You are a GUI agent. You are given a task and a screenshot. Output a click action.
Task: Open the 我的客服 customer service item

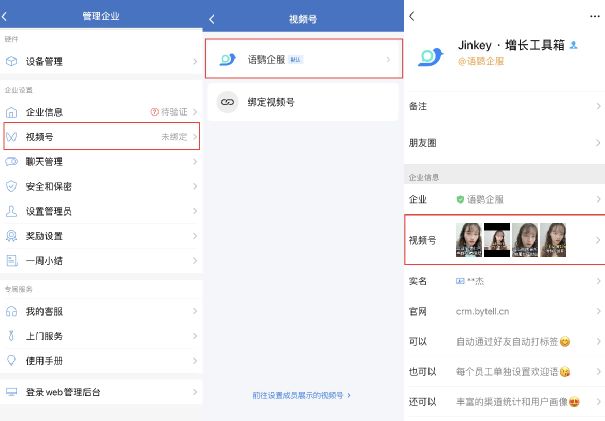[x=101, y=311]
